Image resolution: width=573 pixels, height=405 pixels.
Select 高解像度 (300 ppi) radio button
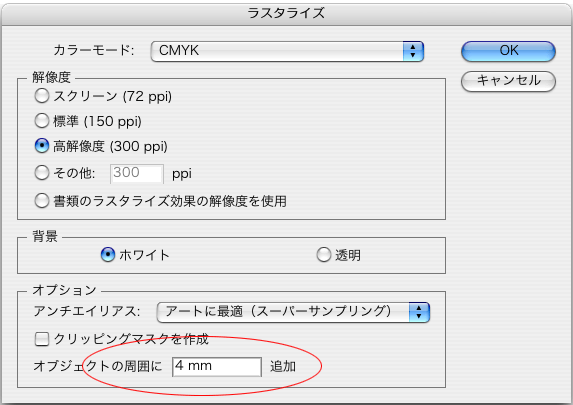[x=42, y=146]
